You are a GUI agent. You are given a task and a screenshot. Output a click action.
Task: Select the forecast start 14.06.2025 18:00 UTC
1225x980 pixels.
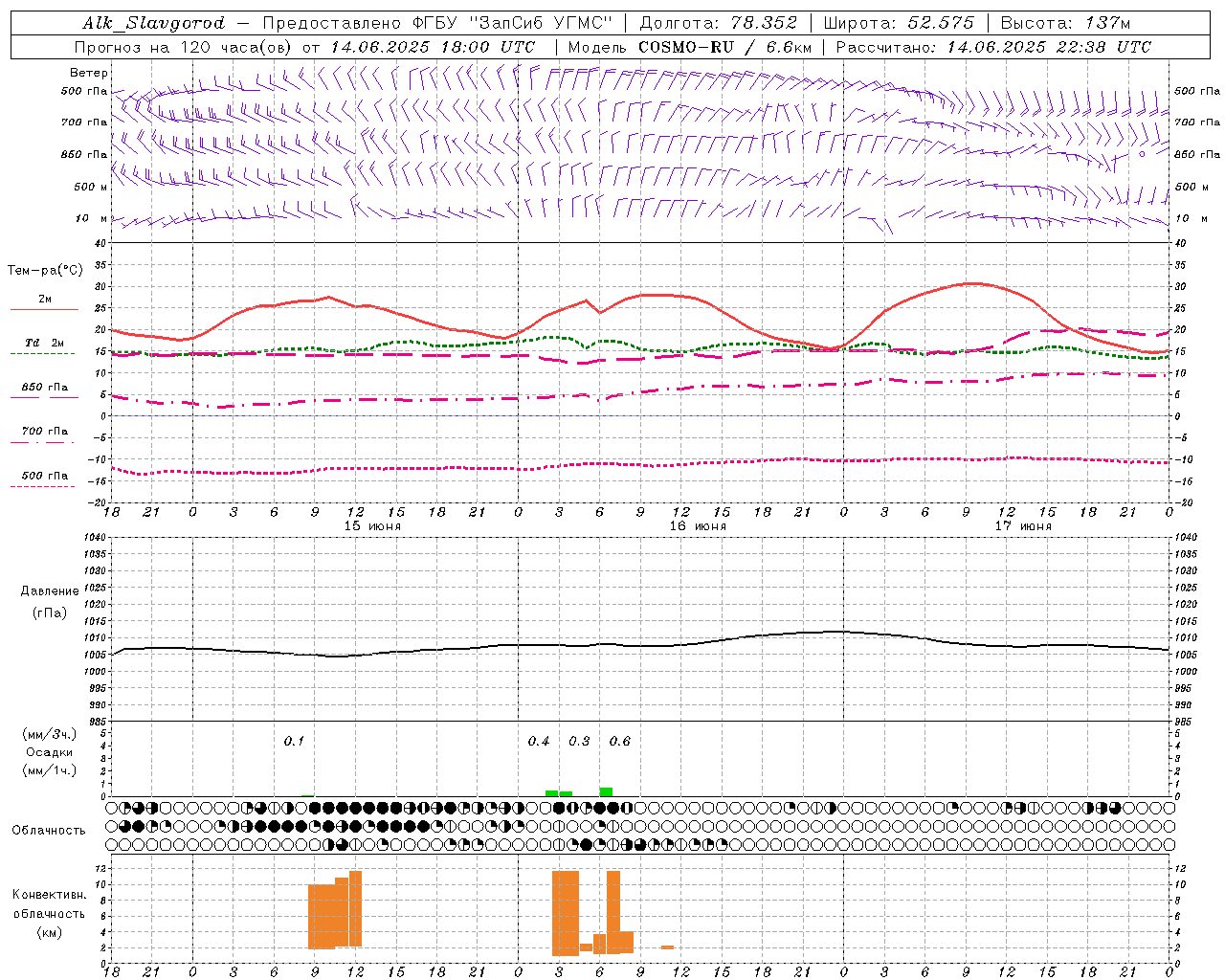pos(433,47)
